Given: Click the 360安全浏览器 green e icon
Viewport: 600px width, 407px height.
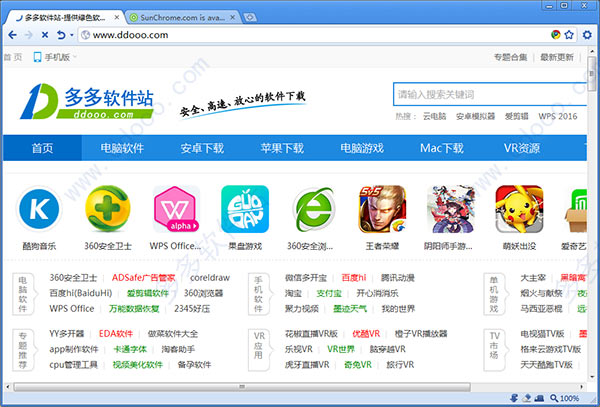Looking at the screenshot, I should point(314,209).
